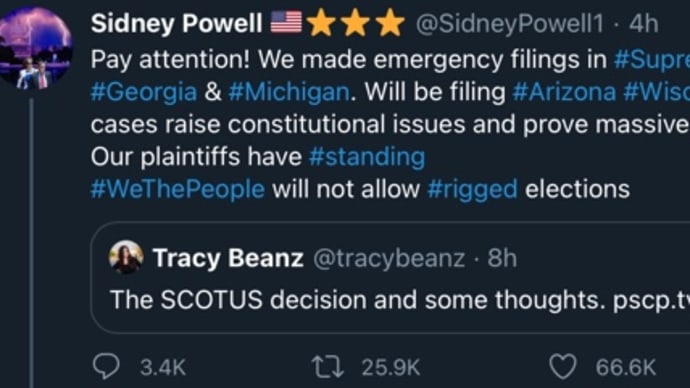Like the tweet with heart icon
The height and width of the screenshot is (388, 690).
[x=563, y=366]
